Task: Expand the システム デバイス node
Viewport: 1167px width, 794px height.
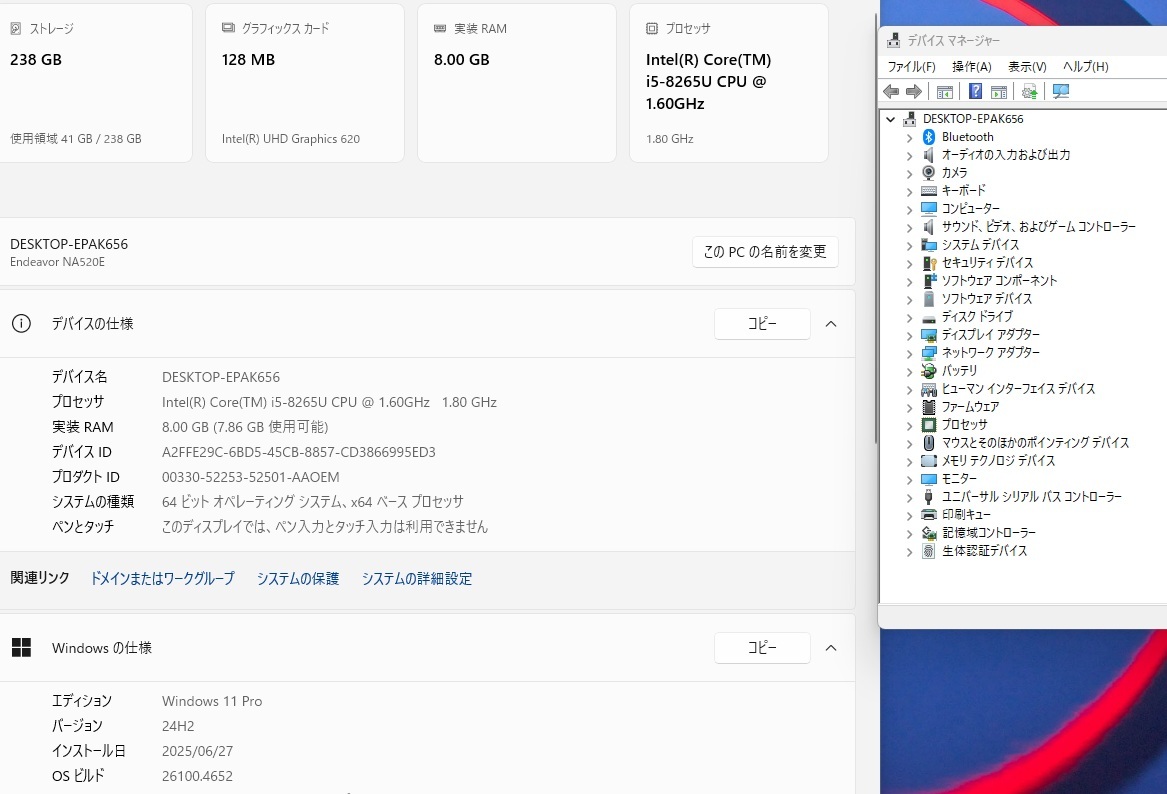Action: pos(909,246)
